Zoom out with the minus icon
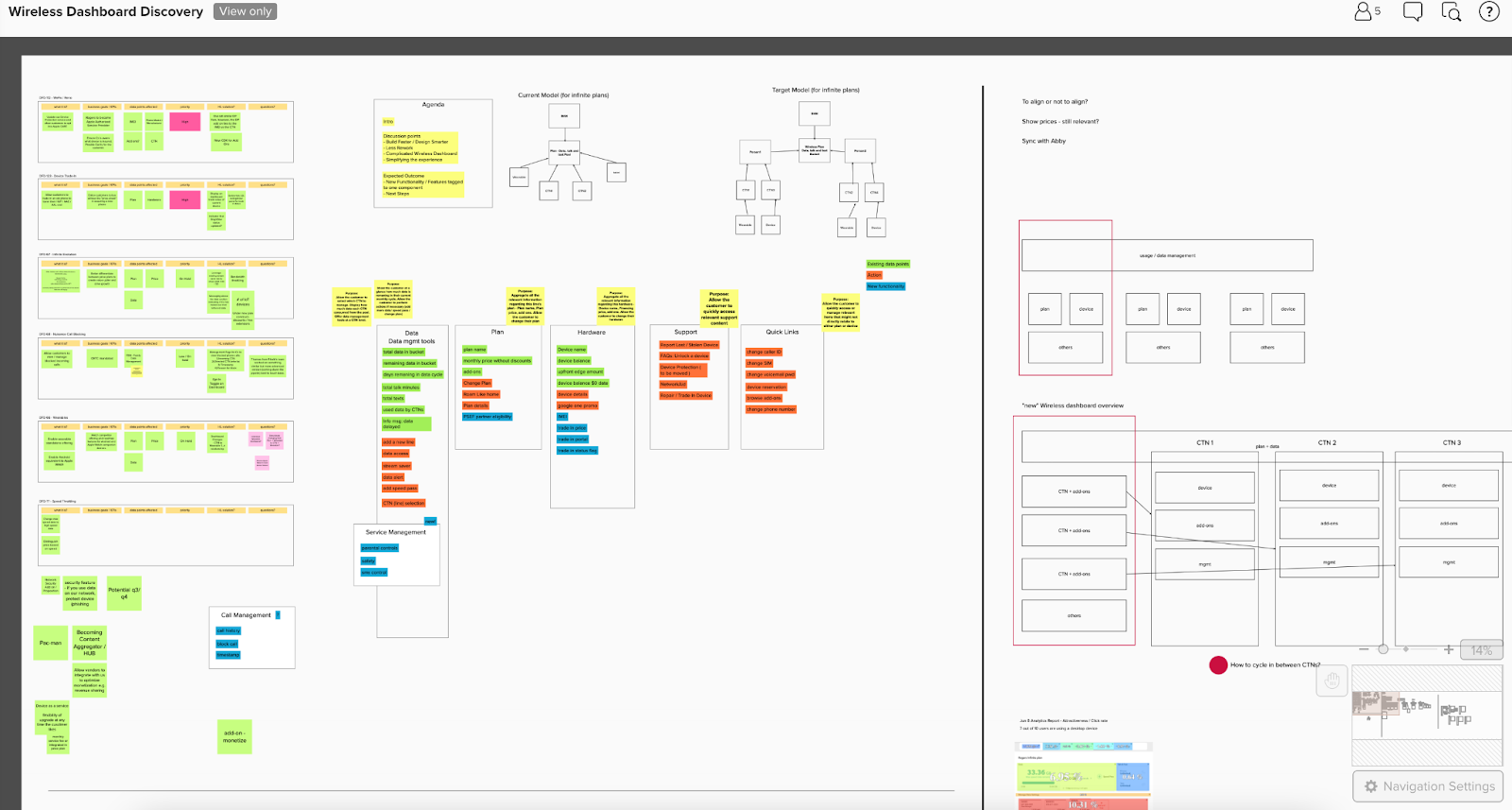Screen dimensions: 1512x810 point(1364,649)
